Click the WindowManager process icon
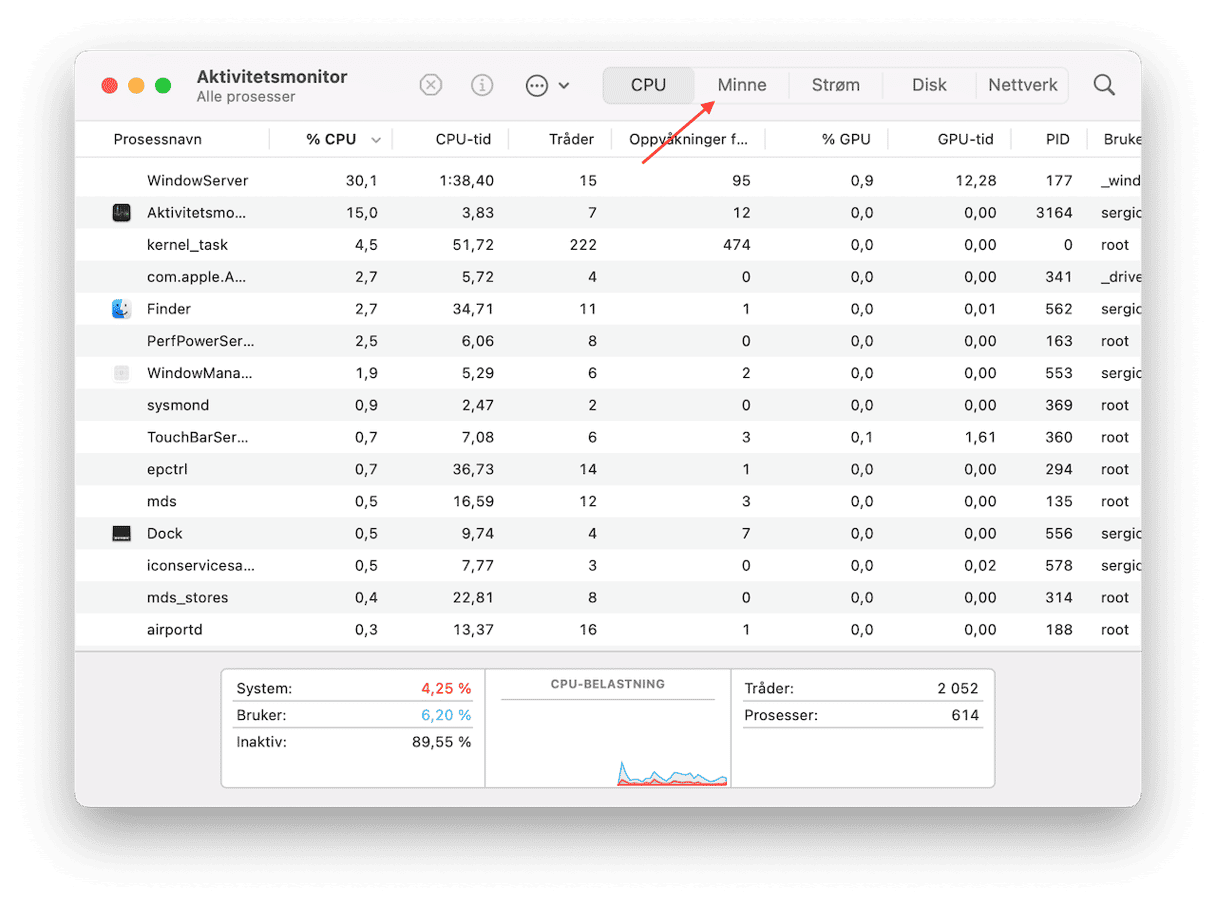 [x=121, y=373]
